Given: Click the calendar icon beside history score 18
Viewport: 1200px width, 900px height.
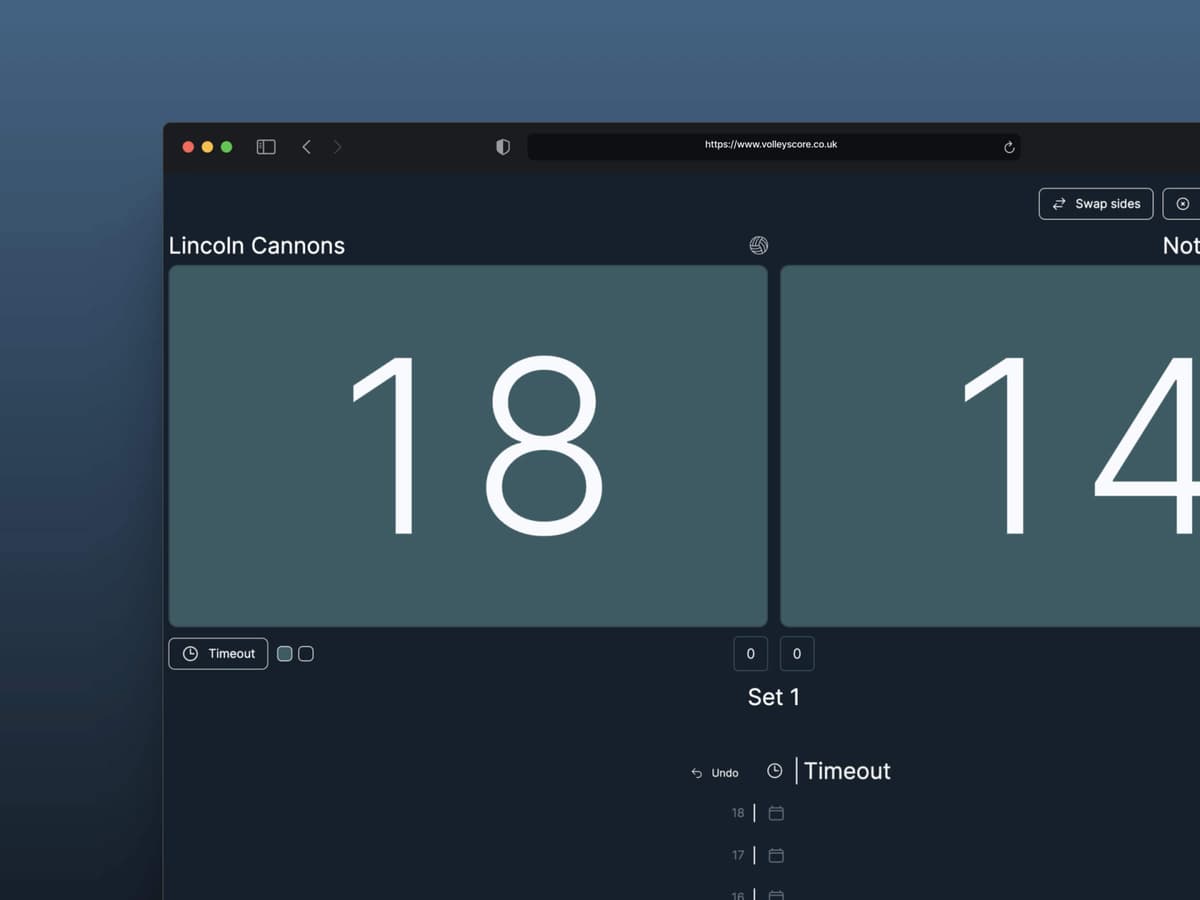Looking at the screenshot, I should [777, 813].
